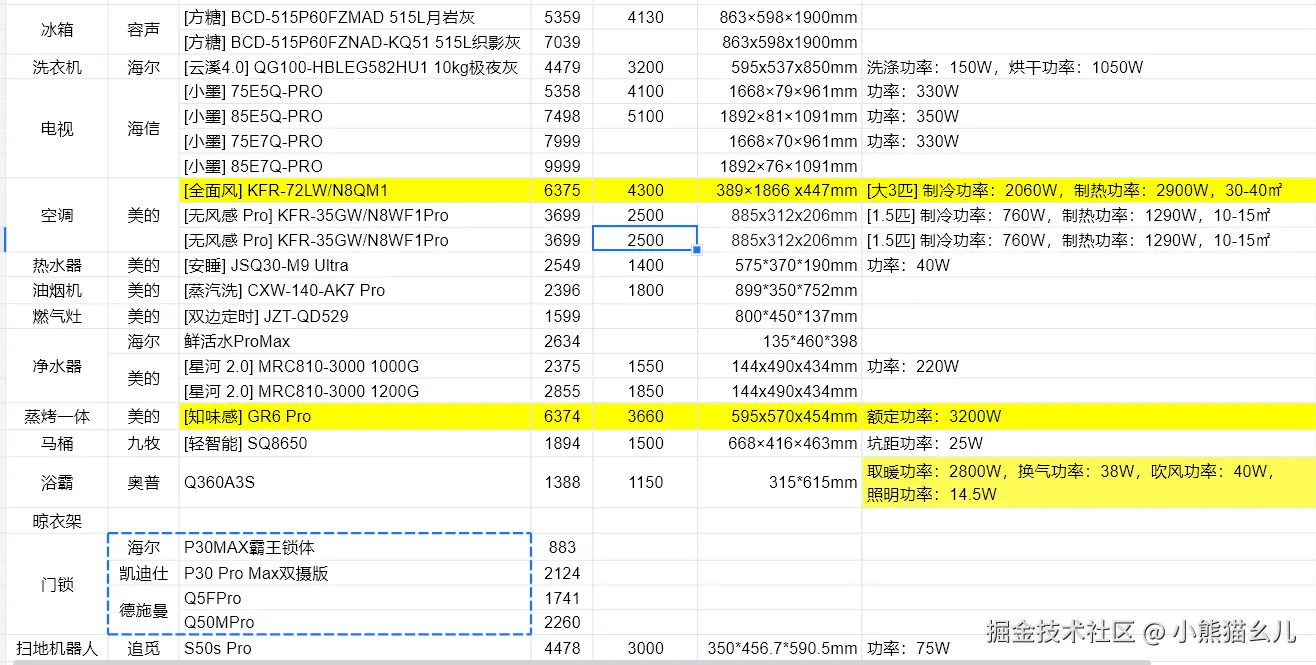This screenshot has width=1316, height=665.
Task: Click the 凯迪仕 brand cell
Action: pyautogui.click(x=143, y=573)
